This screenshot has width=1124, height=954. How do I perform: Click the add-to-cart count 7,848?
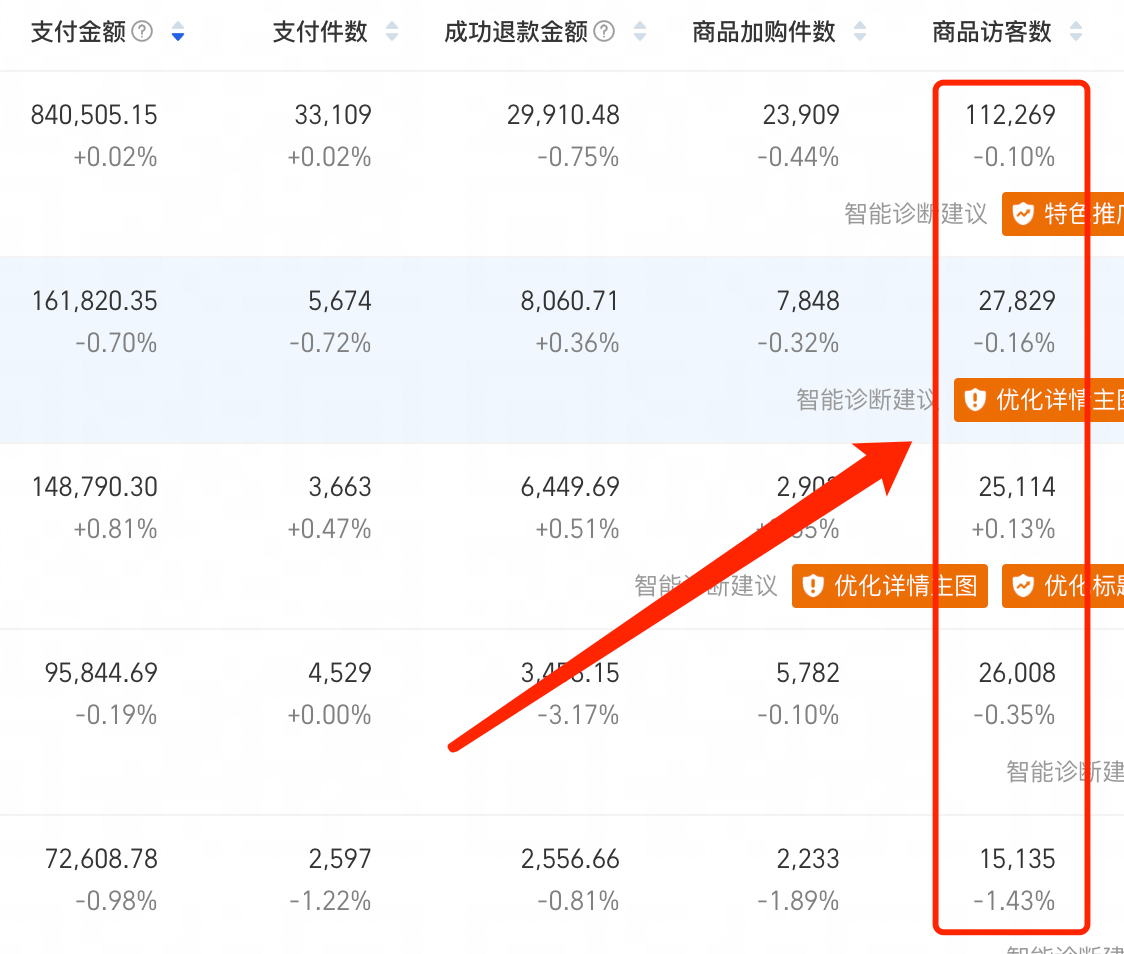[808, 301]
